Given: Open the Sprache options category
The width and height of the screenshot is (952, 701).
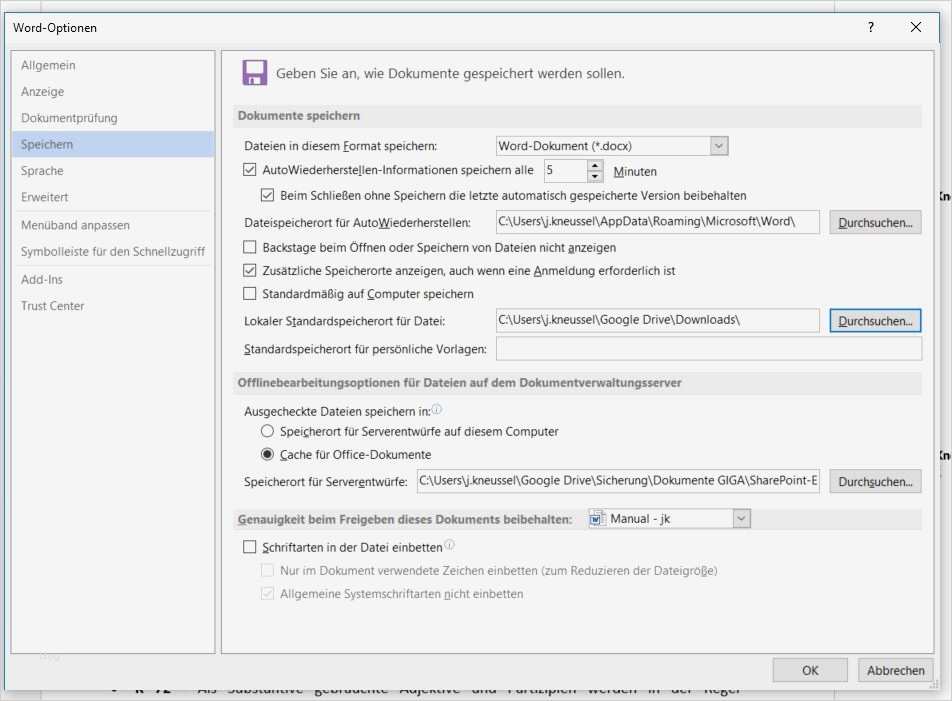Looking at the screenshot, I should pos(113,171).
